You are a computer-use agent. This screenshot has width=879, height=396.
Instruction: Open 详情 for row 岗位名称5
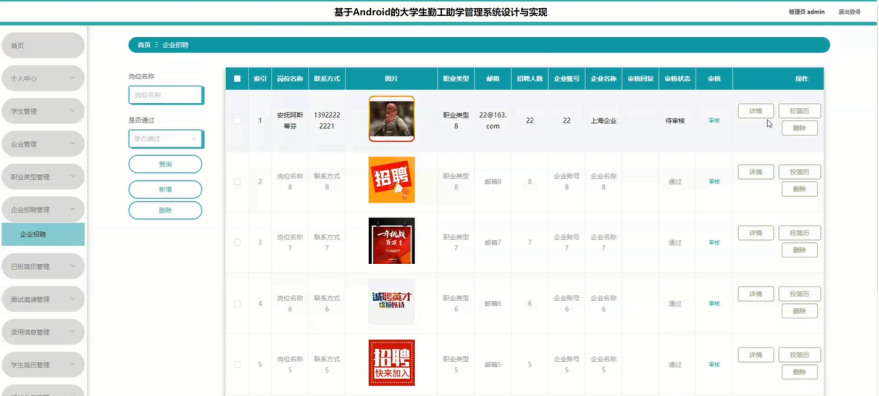click(x=756, y=355)
